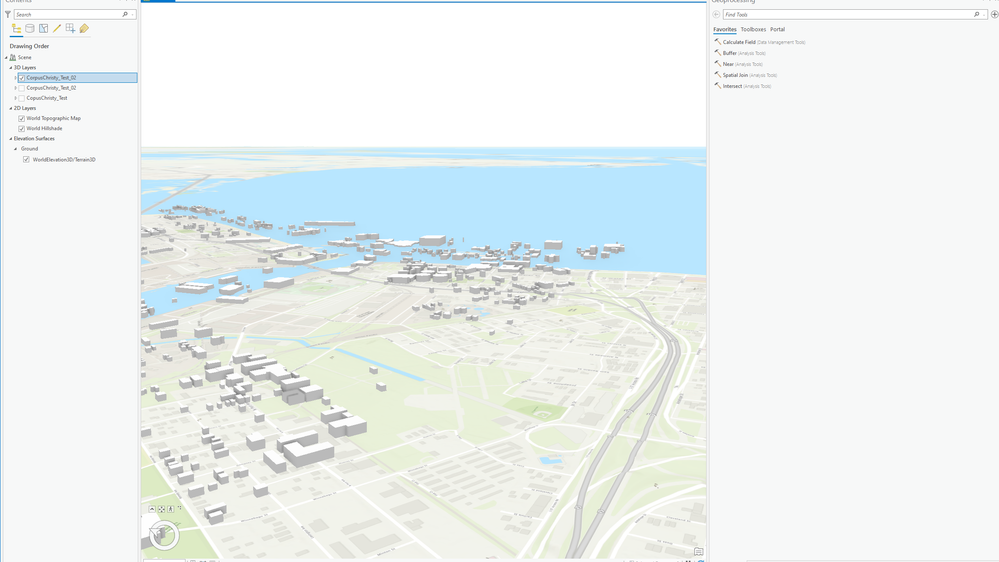Viewport: 999px width, 562px height.
Task: Collapse the Ground surface node
Action: click(16, 149)
